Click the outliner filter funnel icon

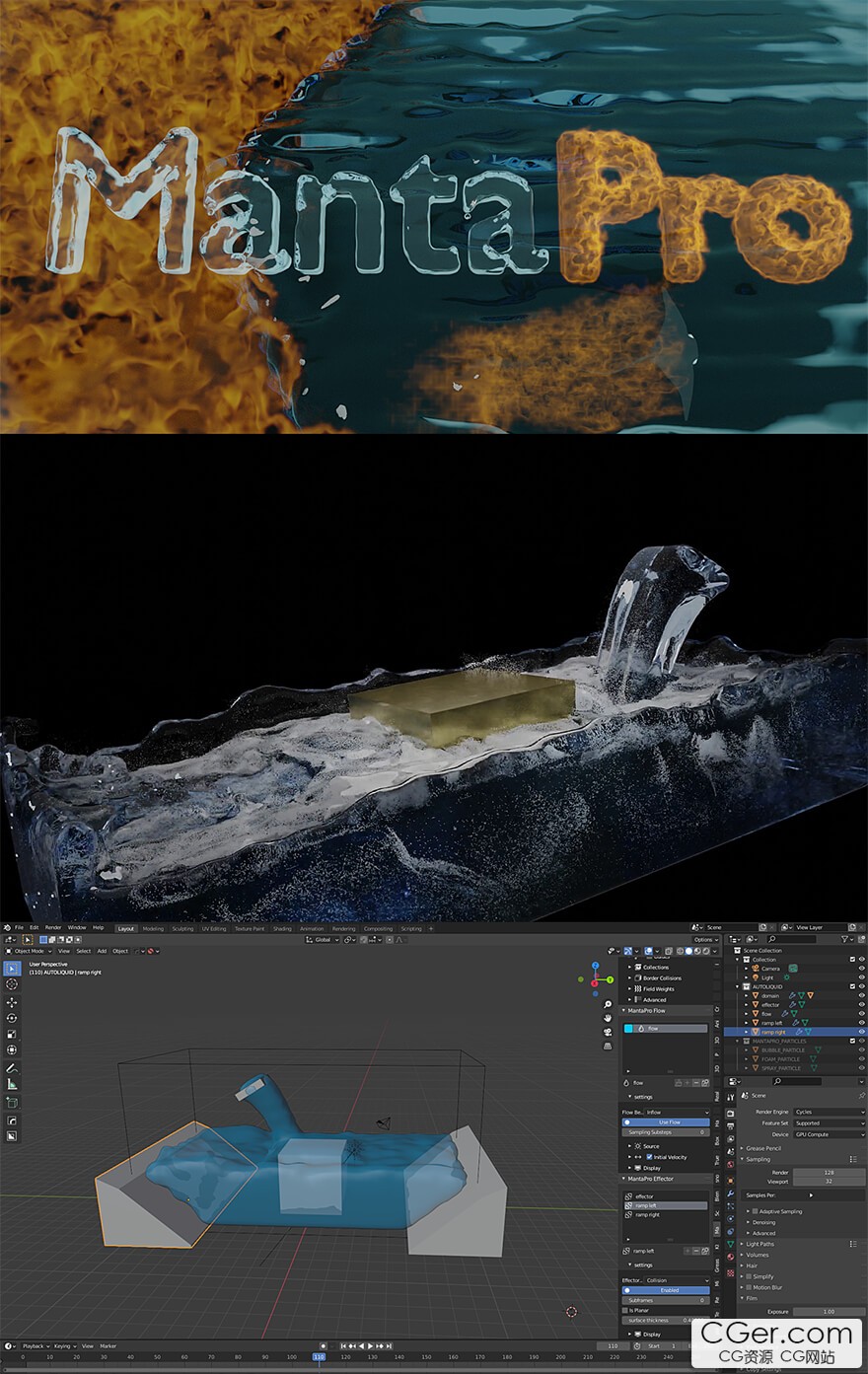pos(844,939)
